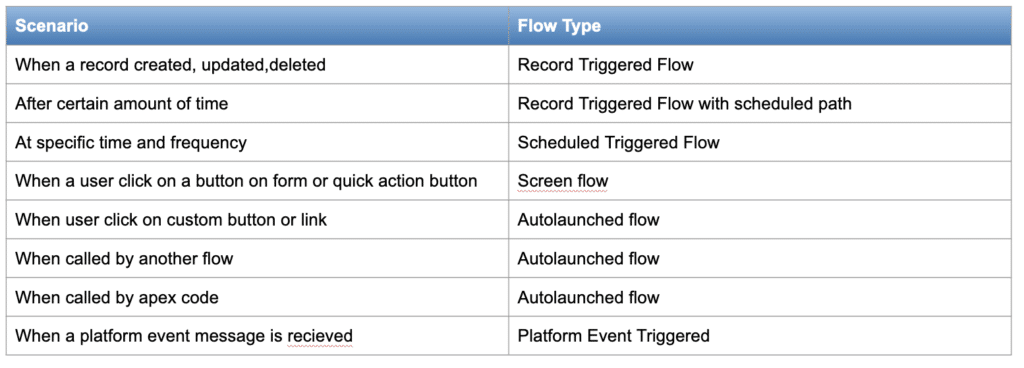Click the 'Platform Event Triggered' cell
Screen dimensions: 1024x368
click(760, 335)
